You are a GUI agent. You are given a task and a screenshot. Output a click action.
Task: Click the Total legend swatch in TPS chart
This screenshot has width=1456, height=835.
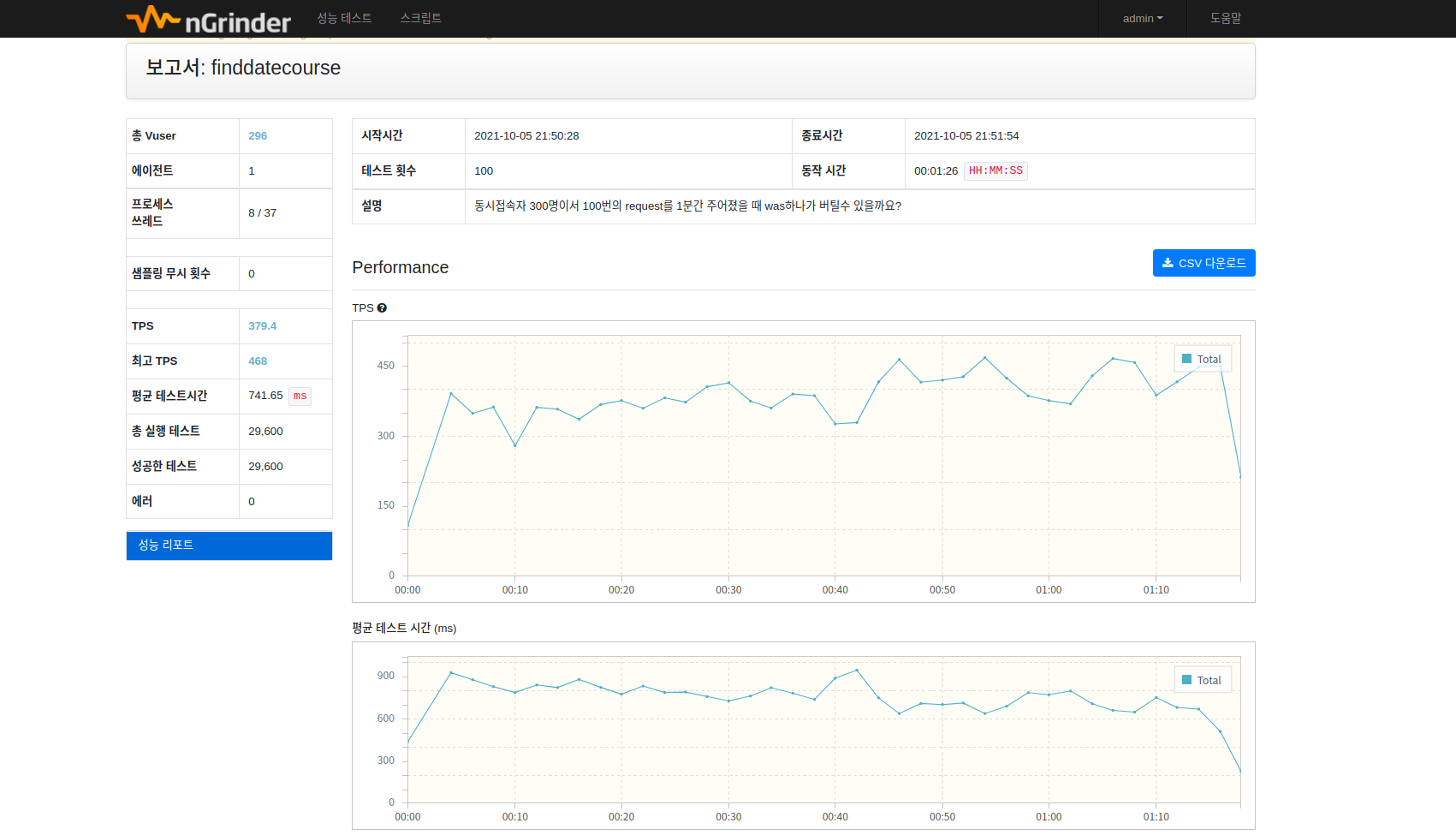1186,359
